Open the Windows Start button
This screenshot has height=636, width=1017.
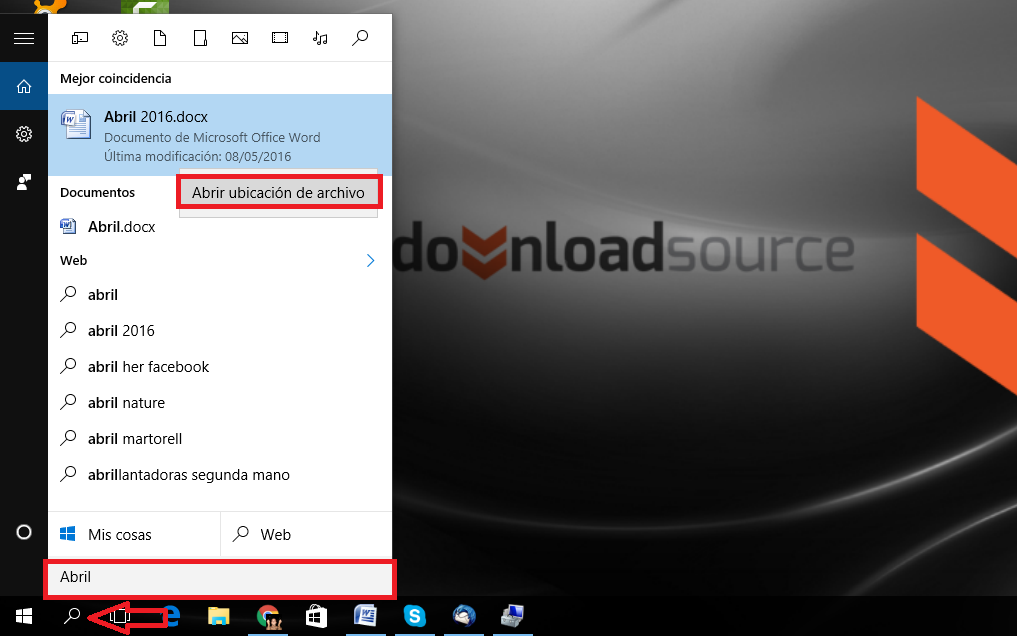pos(24,616)
